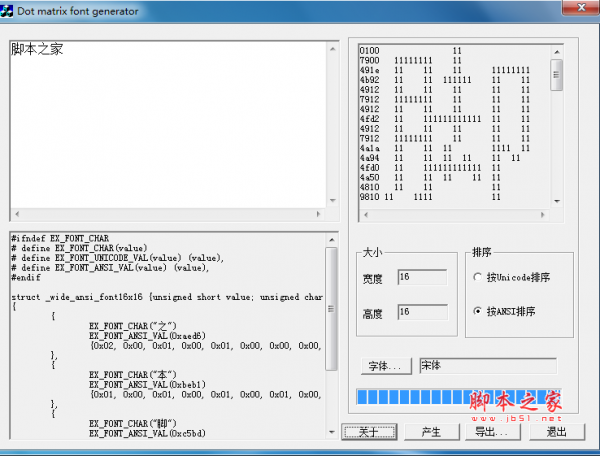Open the 导出... export dialog
Viewport: 600px width, 456px height.
tap(491, 432)
